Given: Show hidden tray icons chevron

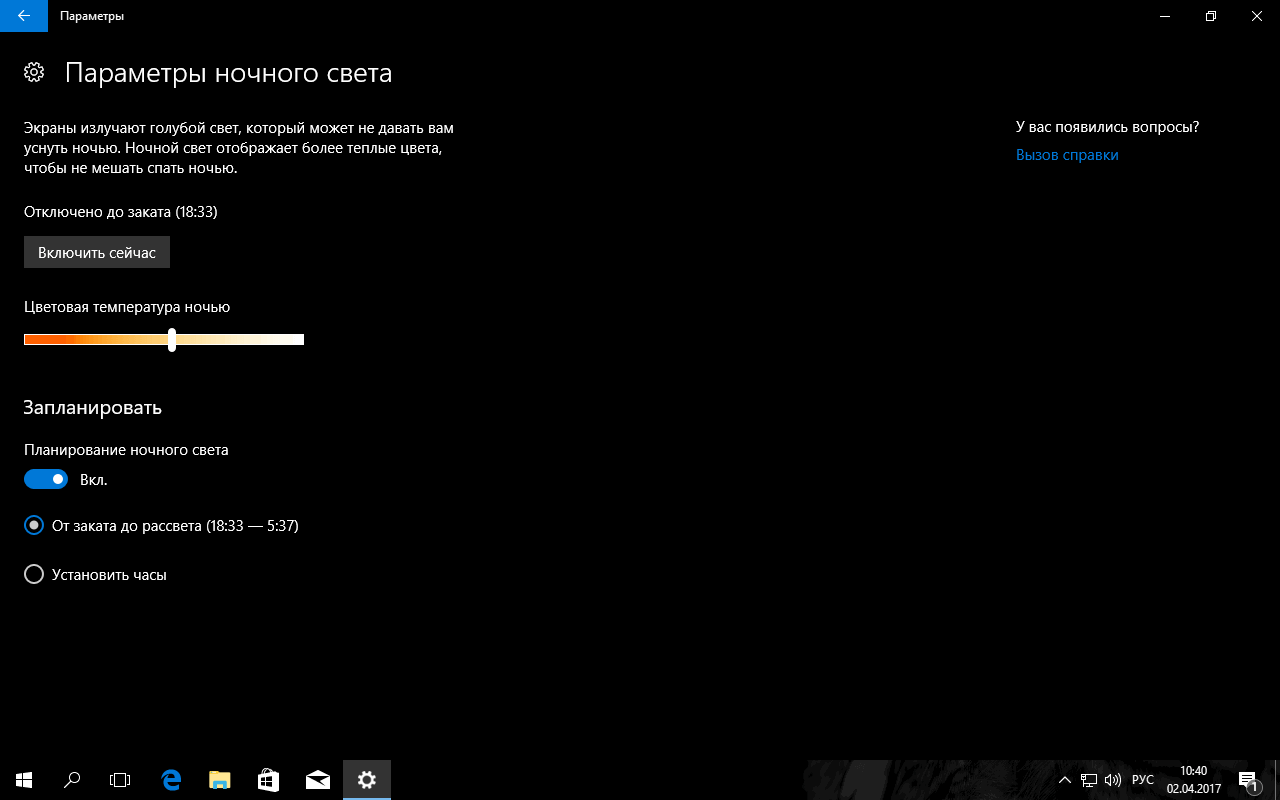Looking at the screenshot, I should [1065, 780].
